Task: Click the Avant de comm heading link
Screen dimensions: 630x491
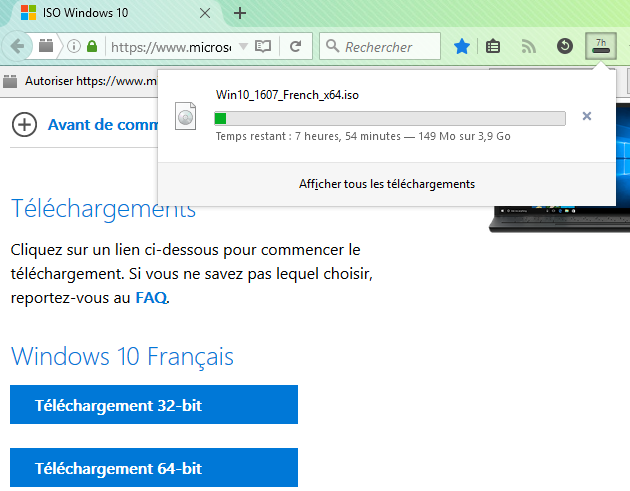Action: point(103,125)
